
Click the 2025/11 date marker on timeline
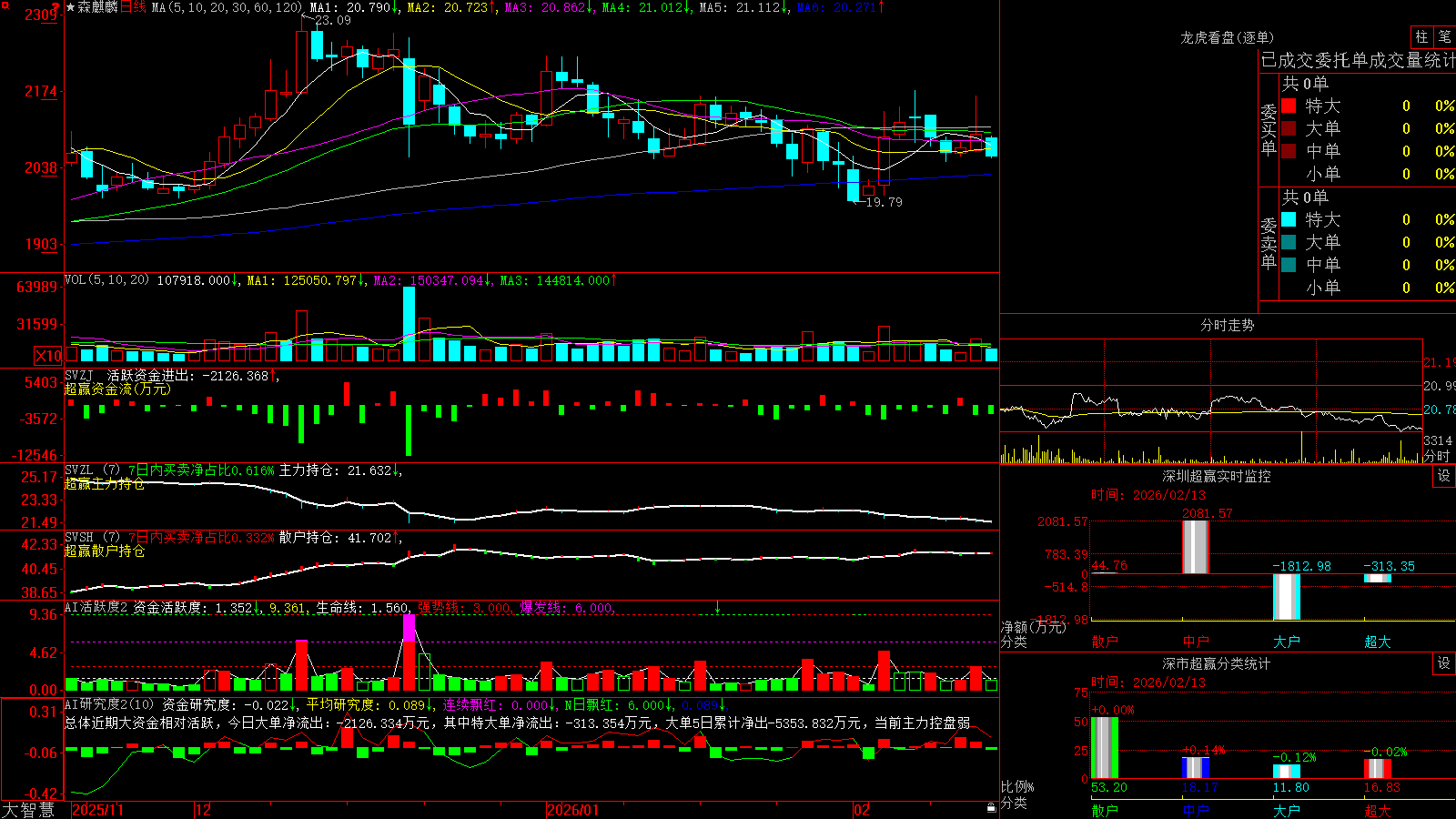(97, 810)
